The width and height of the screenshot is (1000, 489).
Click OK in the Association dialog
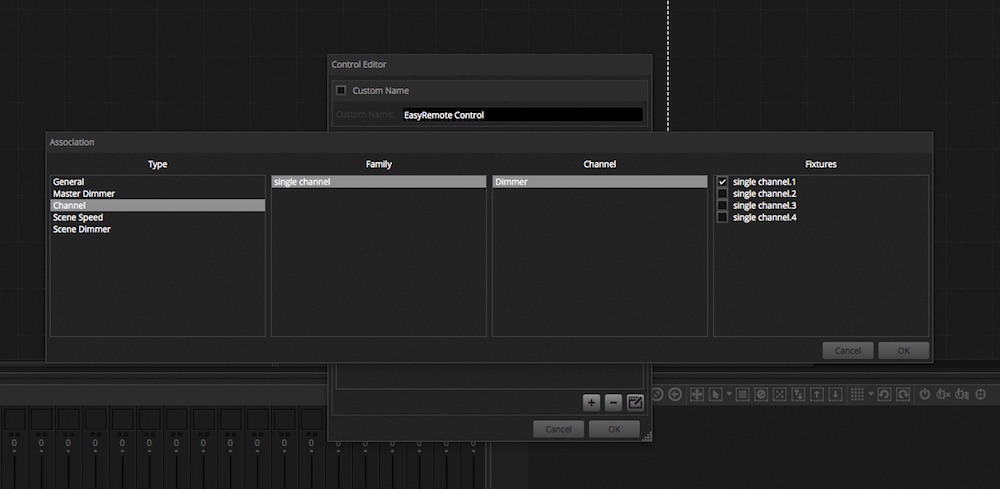coord(903,351)
